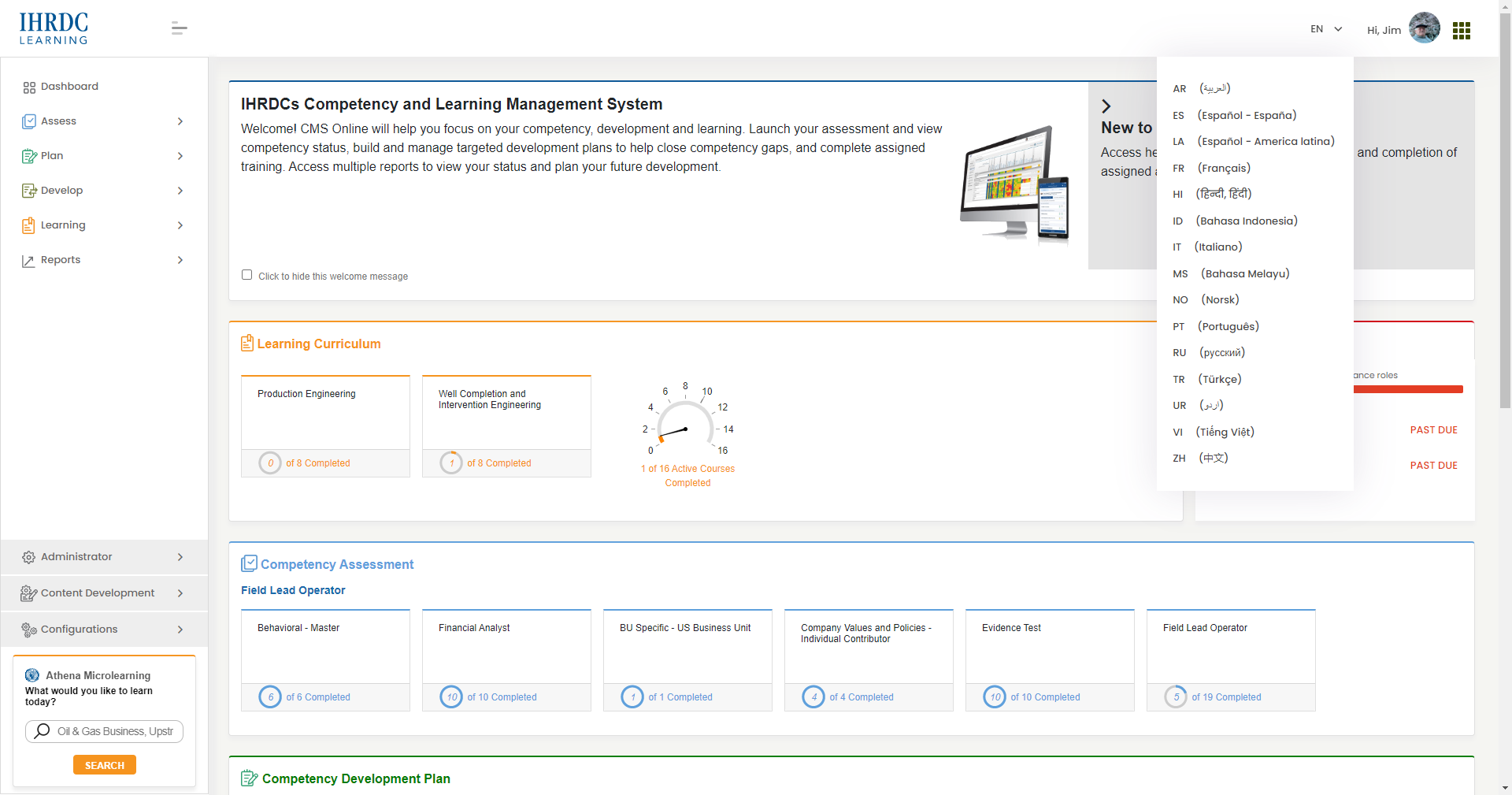The image size is (1512, 795).
Task: Expand the Assess menu chevron
Action: (x=180, y=121)
